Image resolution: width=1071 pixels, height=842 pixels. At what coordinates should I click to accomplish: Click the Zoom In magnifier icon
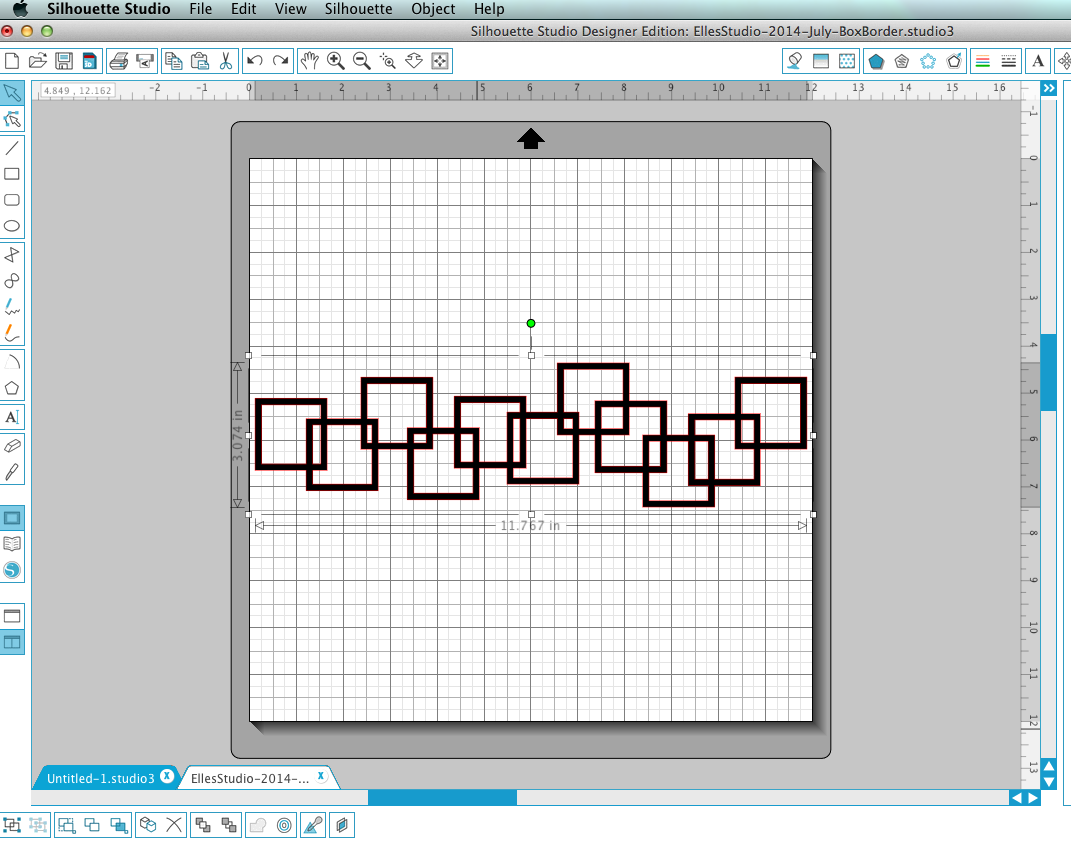(335, 61)
